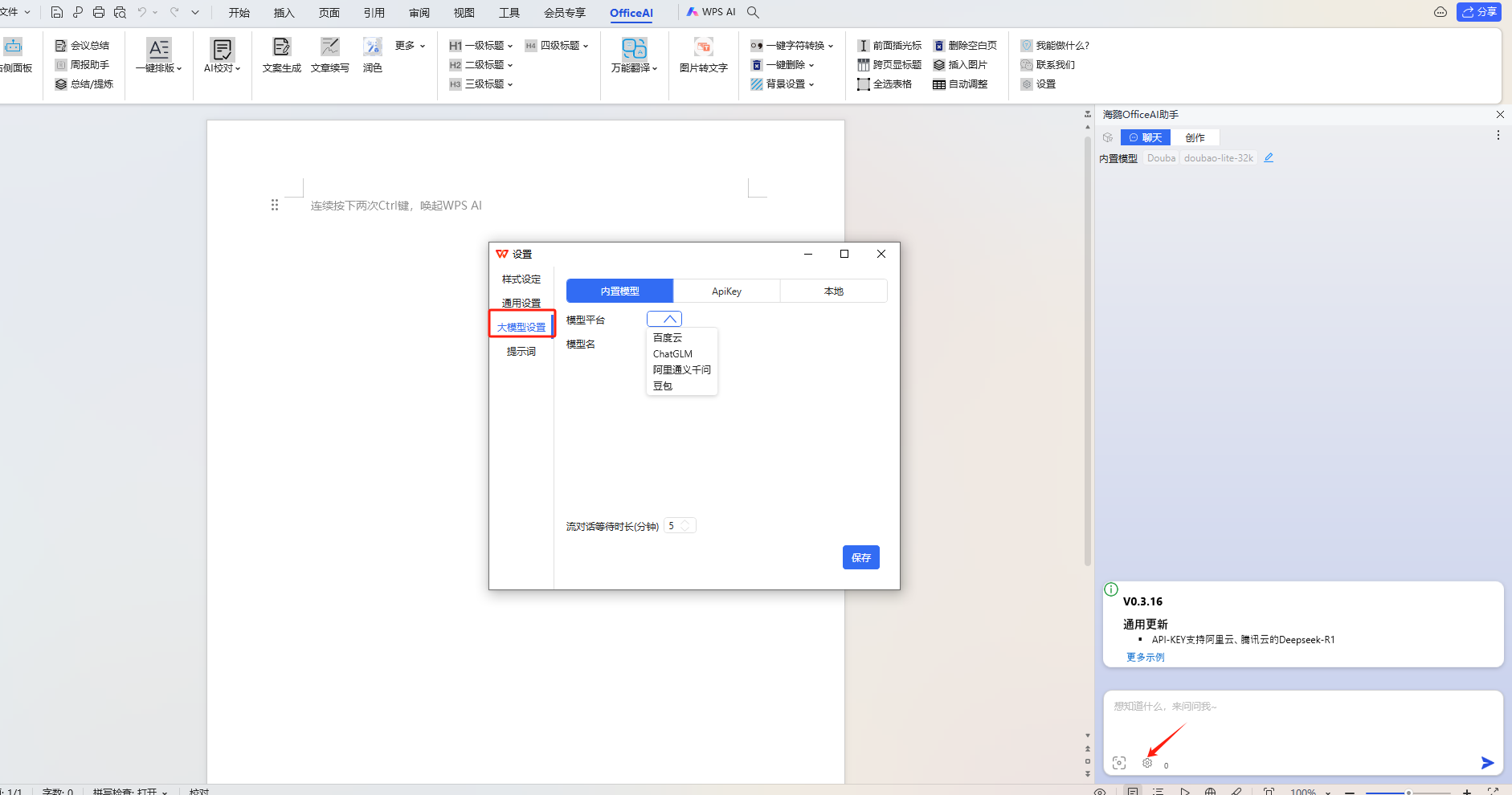Switch to the ApiKey tab
Viewport: 1512px width, 795px height.
coord(726,291)
